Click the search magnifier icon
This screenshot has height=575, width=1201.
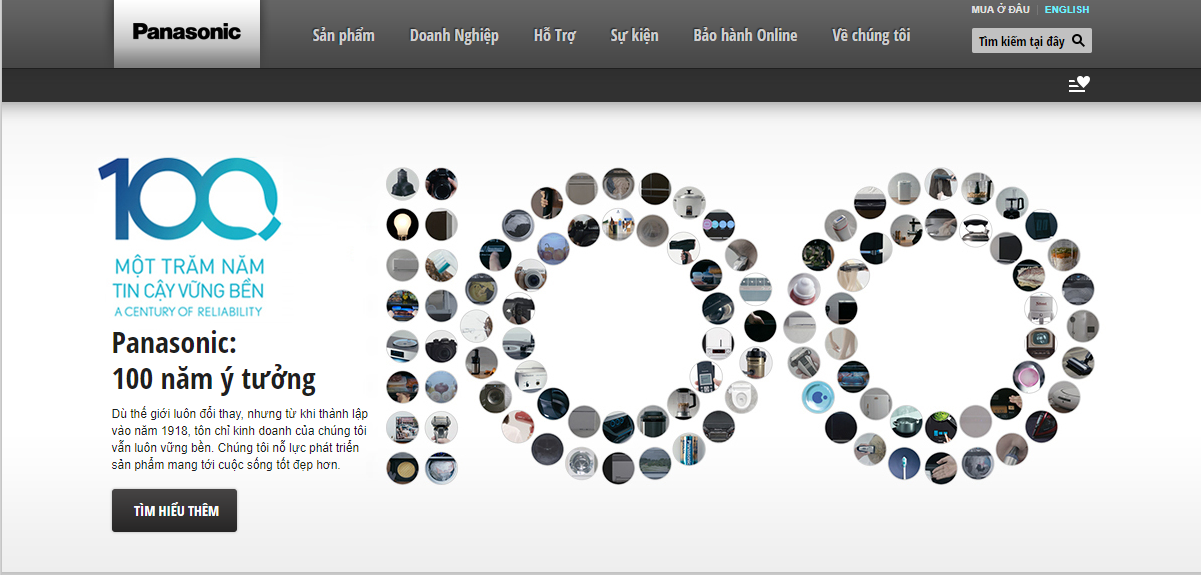coord(1078,41)
